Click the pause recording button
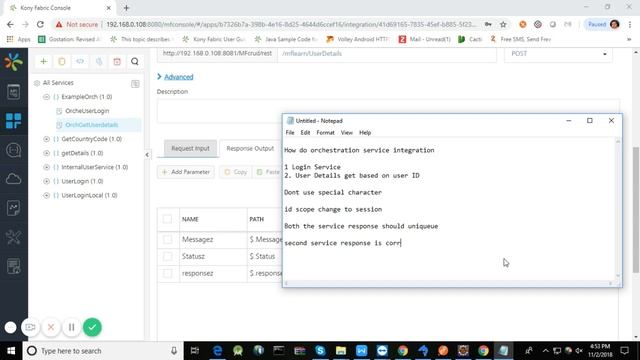The image size is (640, 360). [x=71, y=327]
